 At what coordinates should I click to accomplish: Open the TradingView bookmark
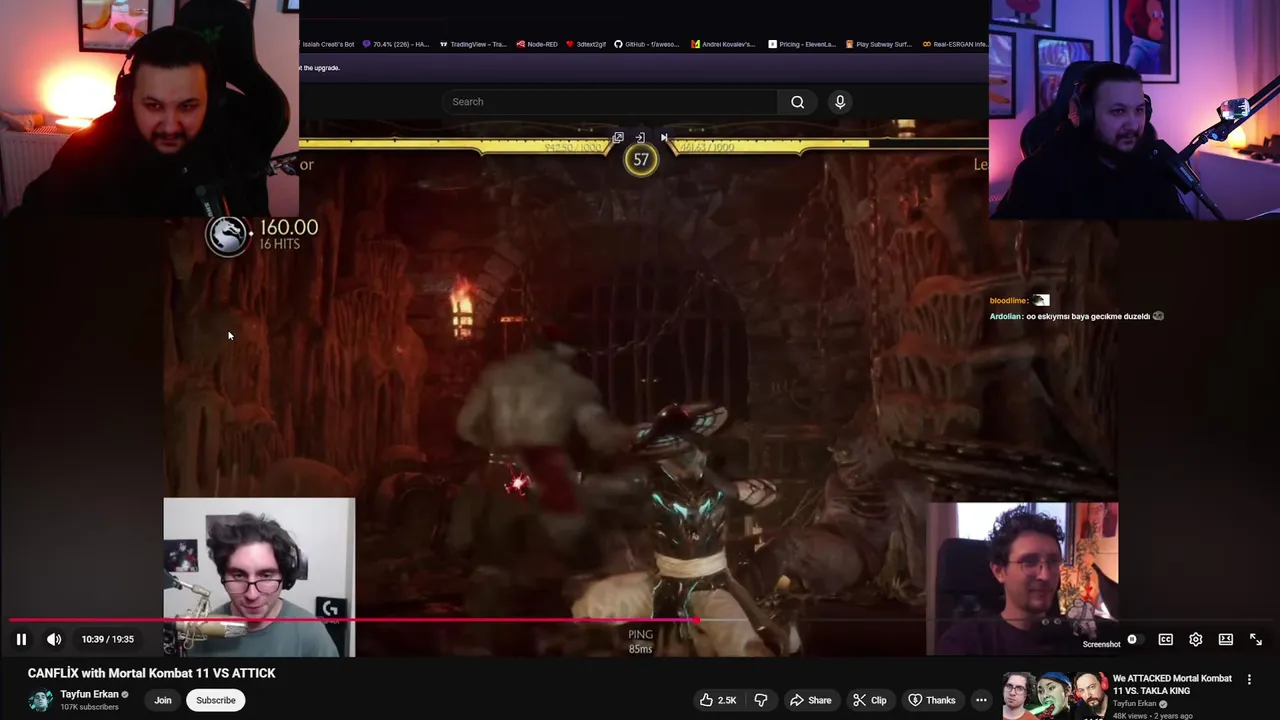pyautogui.click(x=473, y=44)
